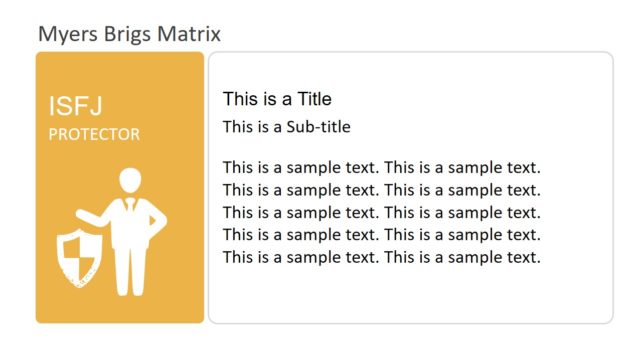This screenshot has width=640, height=361.
Task: Select the ISFJ type label
Action: tap(76, 106)
